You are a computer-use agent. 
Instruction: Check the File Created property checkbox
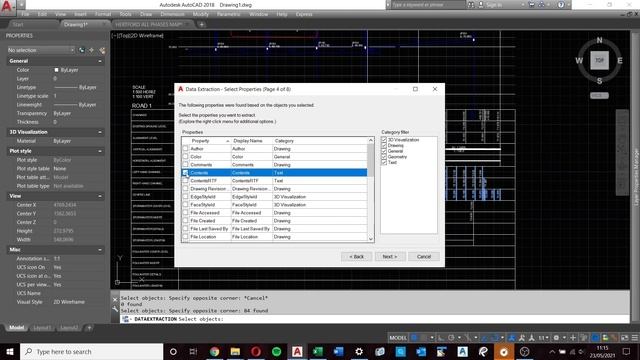(186, 220)
